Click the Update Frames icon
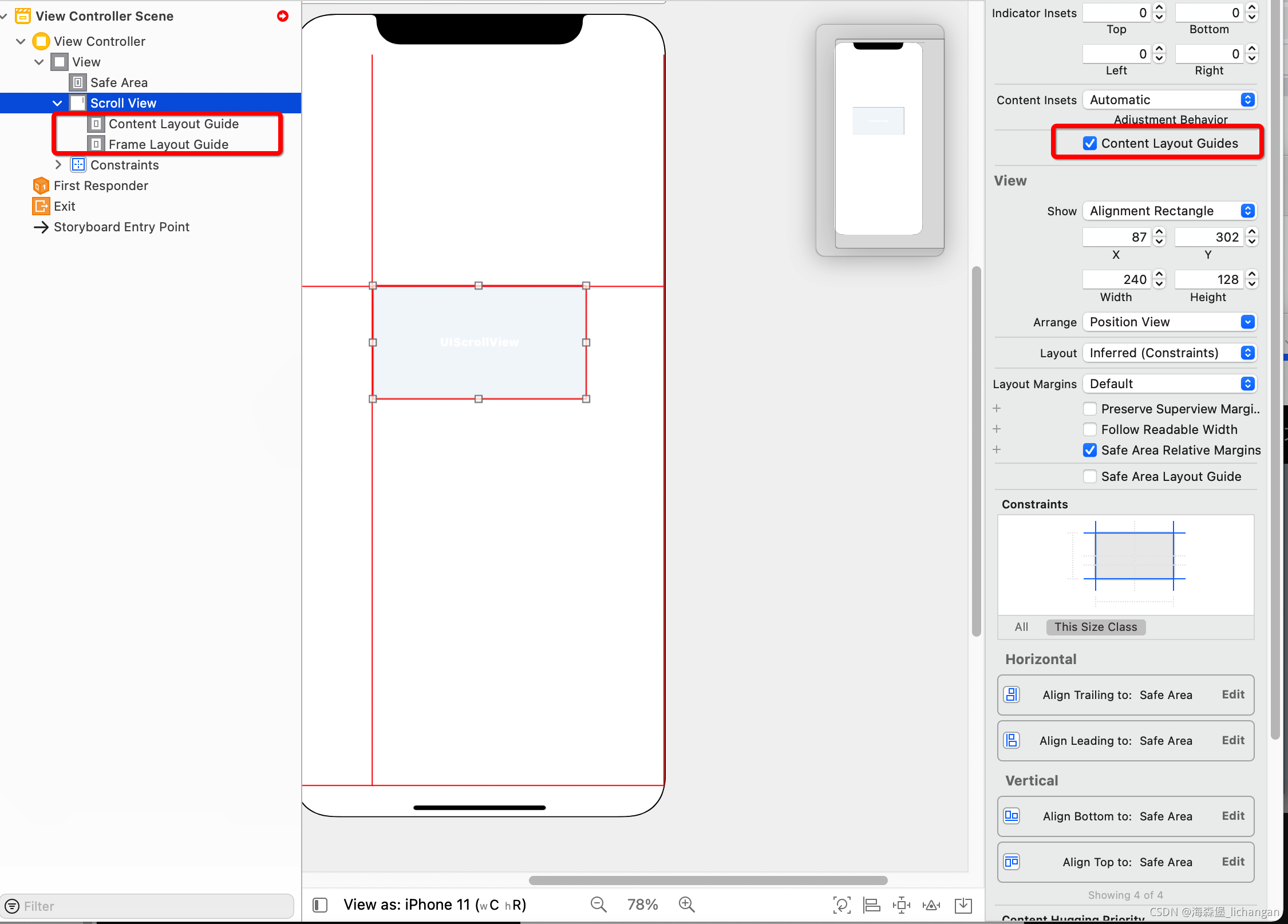Image resolution: width=1288 pixels, height=924 pixels. point(841,905)
